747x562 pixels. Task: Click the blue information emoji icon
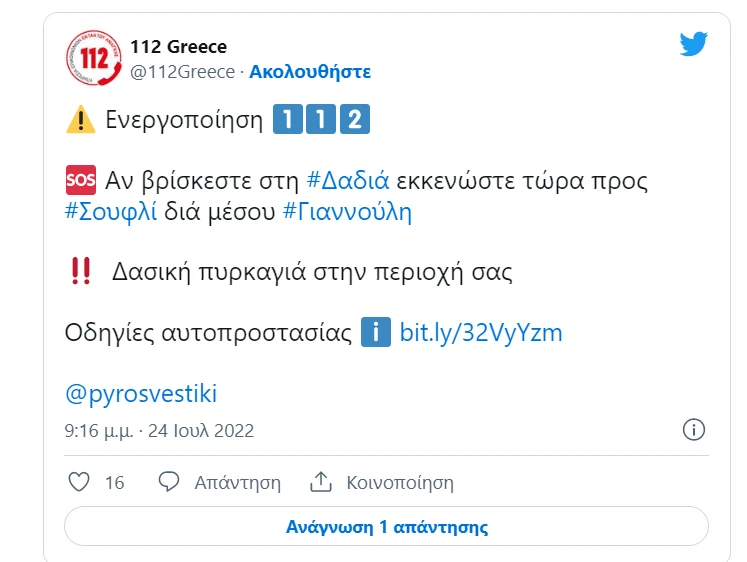click(375, 332)
